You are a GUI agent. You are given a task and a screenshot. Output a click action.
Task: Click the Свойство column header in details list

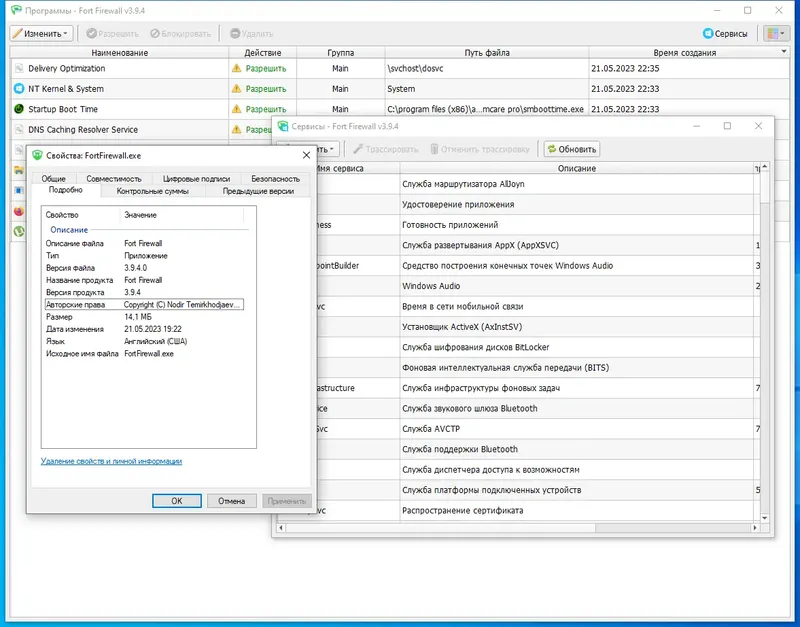(x=82, y=215)
